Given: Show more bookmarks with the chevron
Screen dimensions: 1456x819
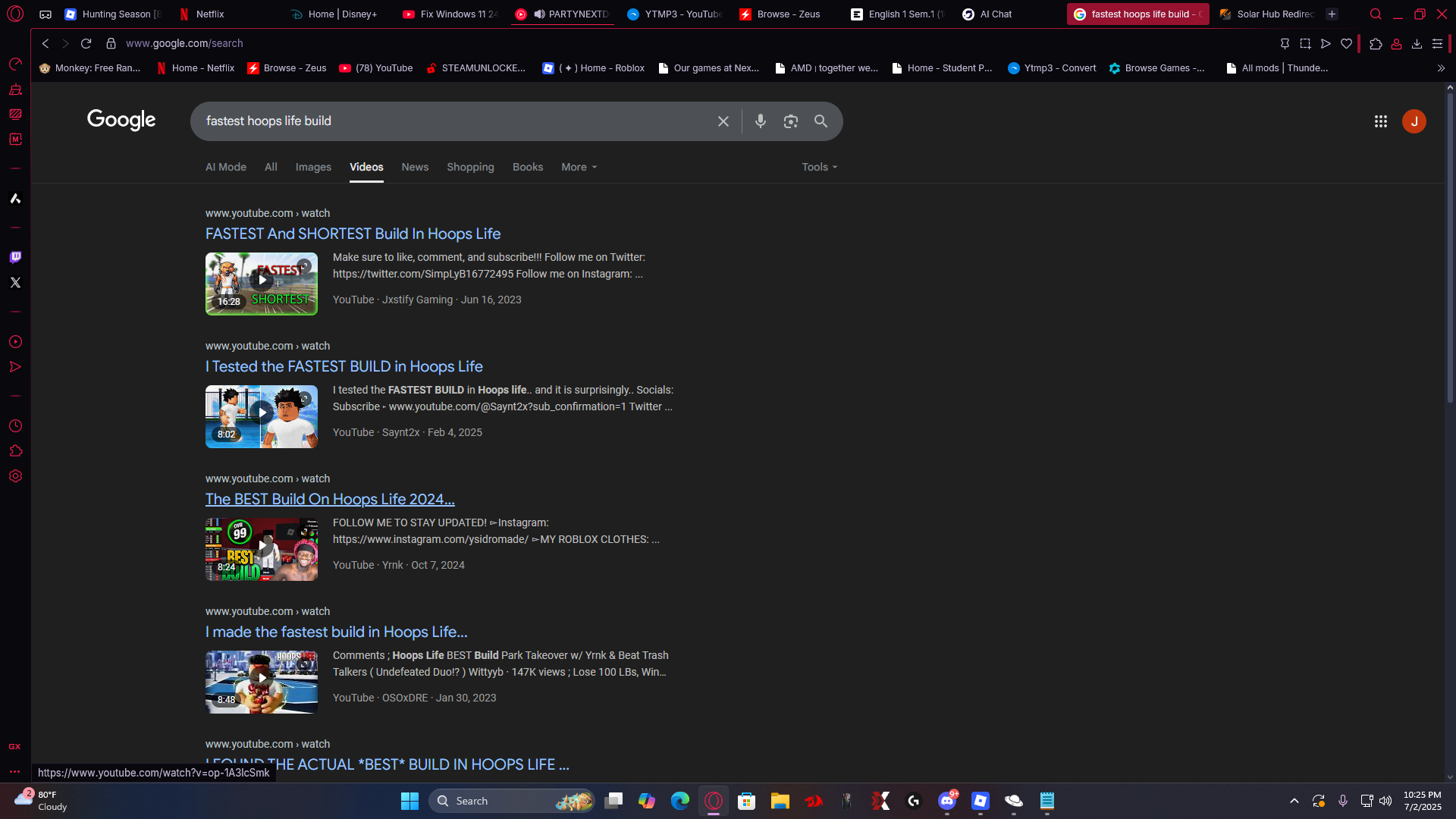Looking at the screenshot, I should 1441,68.
